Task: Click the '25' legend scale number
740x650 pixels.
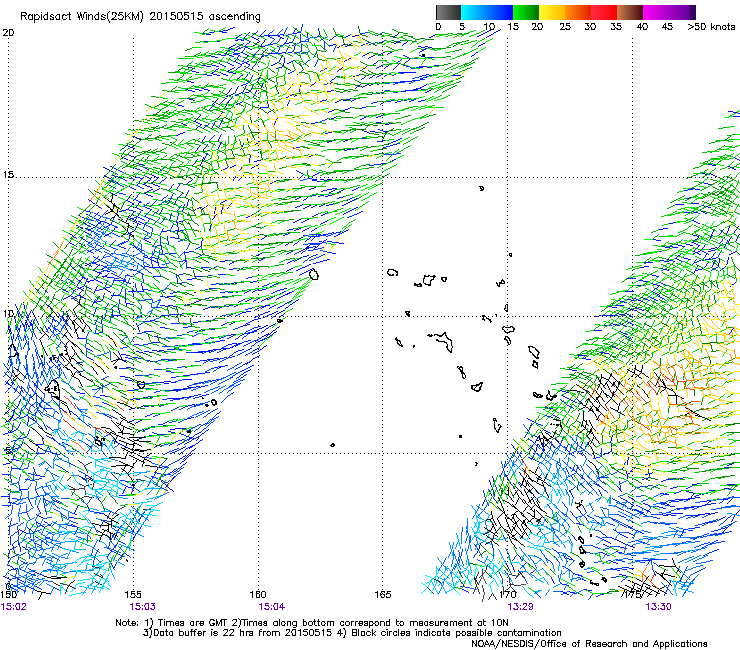Action: 564,26
